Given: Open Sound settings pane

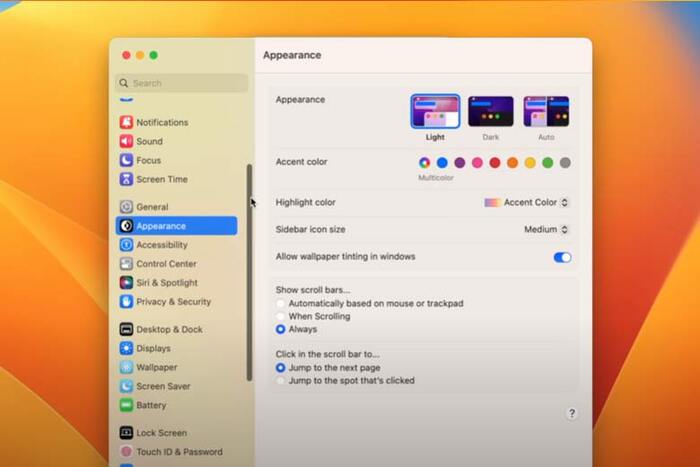Looking at the screenshot, I should [176, 141].
